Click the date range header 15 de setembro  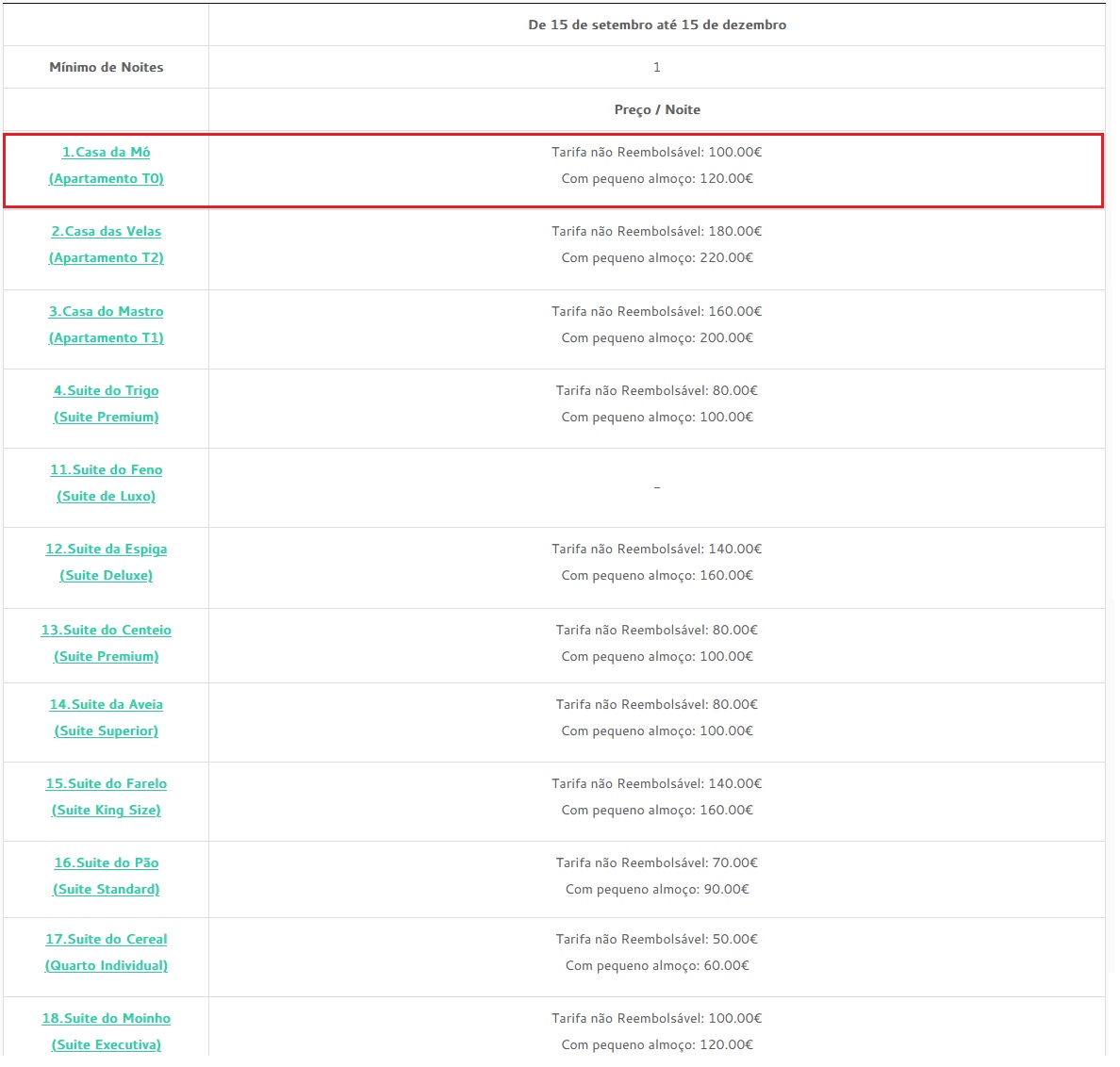point(657,25)
